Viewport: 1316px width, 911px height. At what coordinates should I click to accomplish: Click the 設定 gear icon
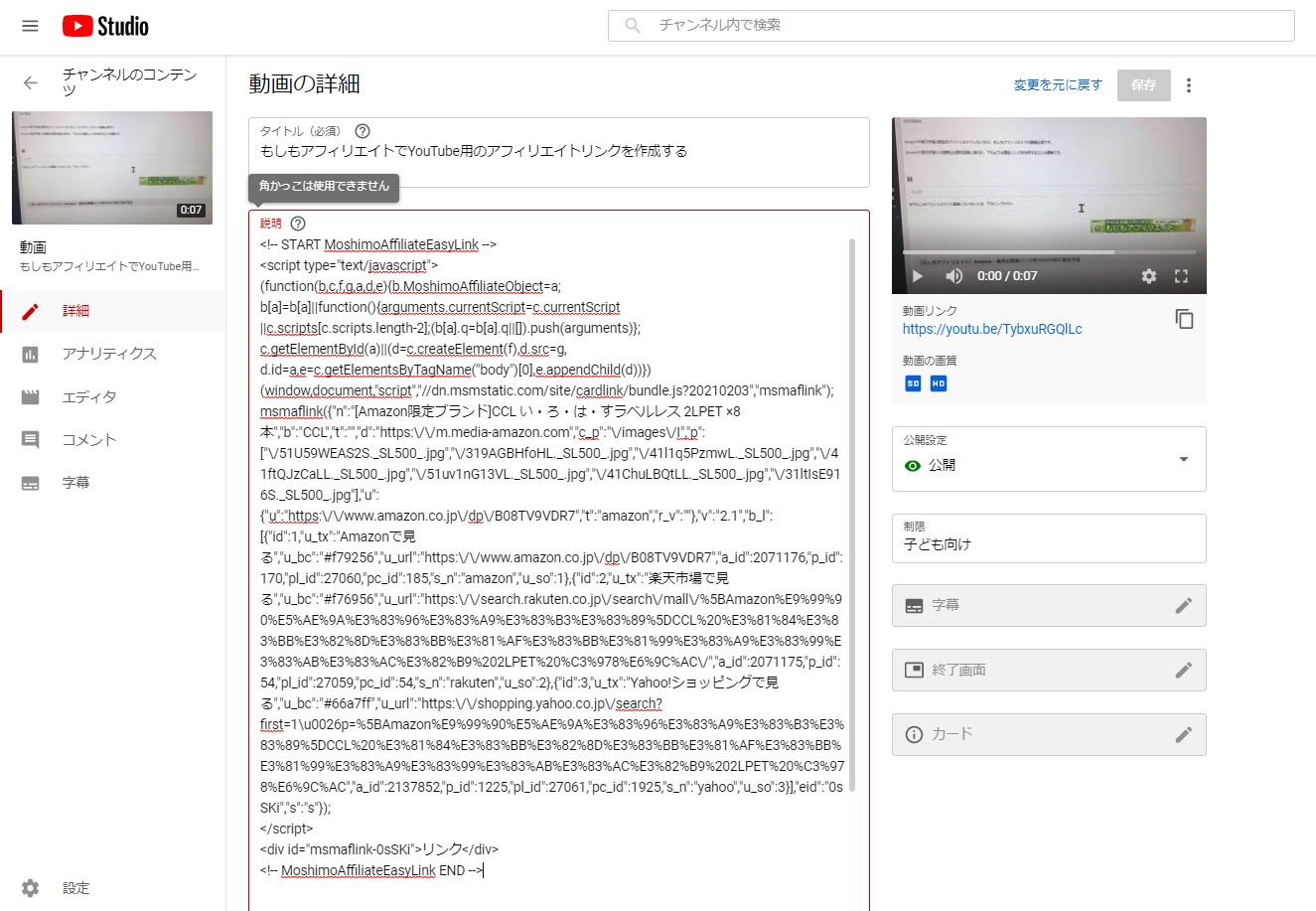point(31,888)
